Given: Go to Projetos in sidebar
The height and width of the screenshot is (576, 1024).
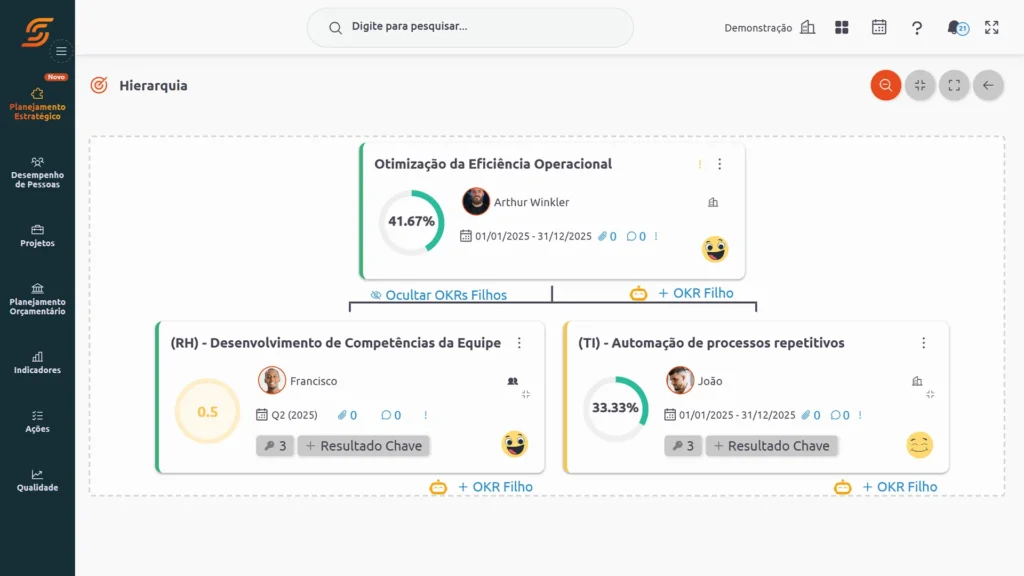Looking at the screenshot, I should coord(37,236).
